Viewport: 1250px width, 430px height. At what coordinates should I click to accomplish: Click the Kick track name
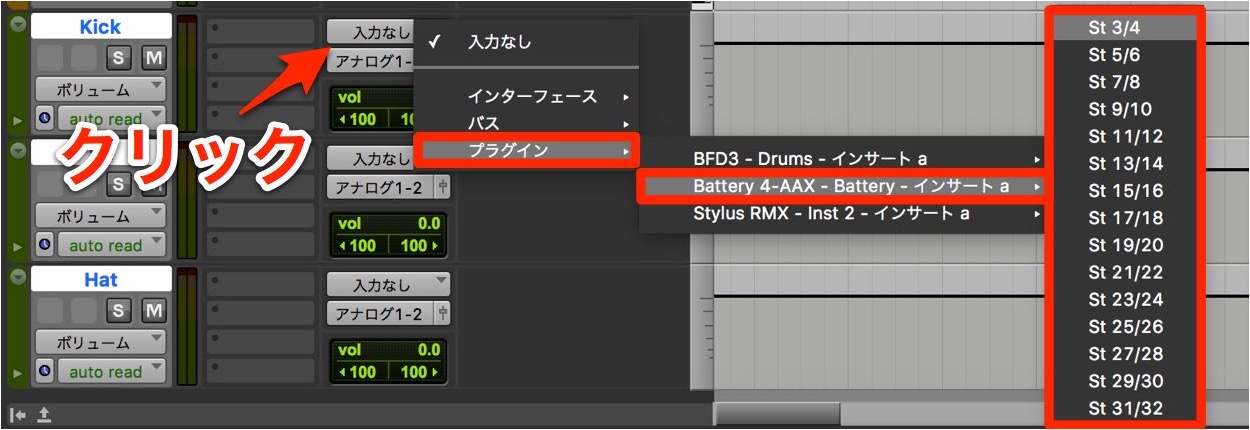[100, 27]
